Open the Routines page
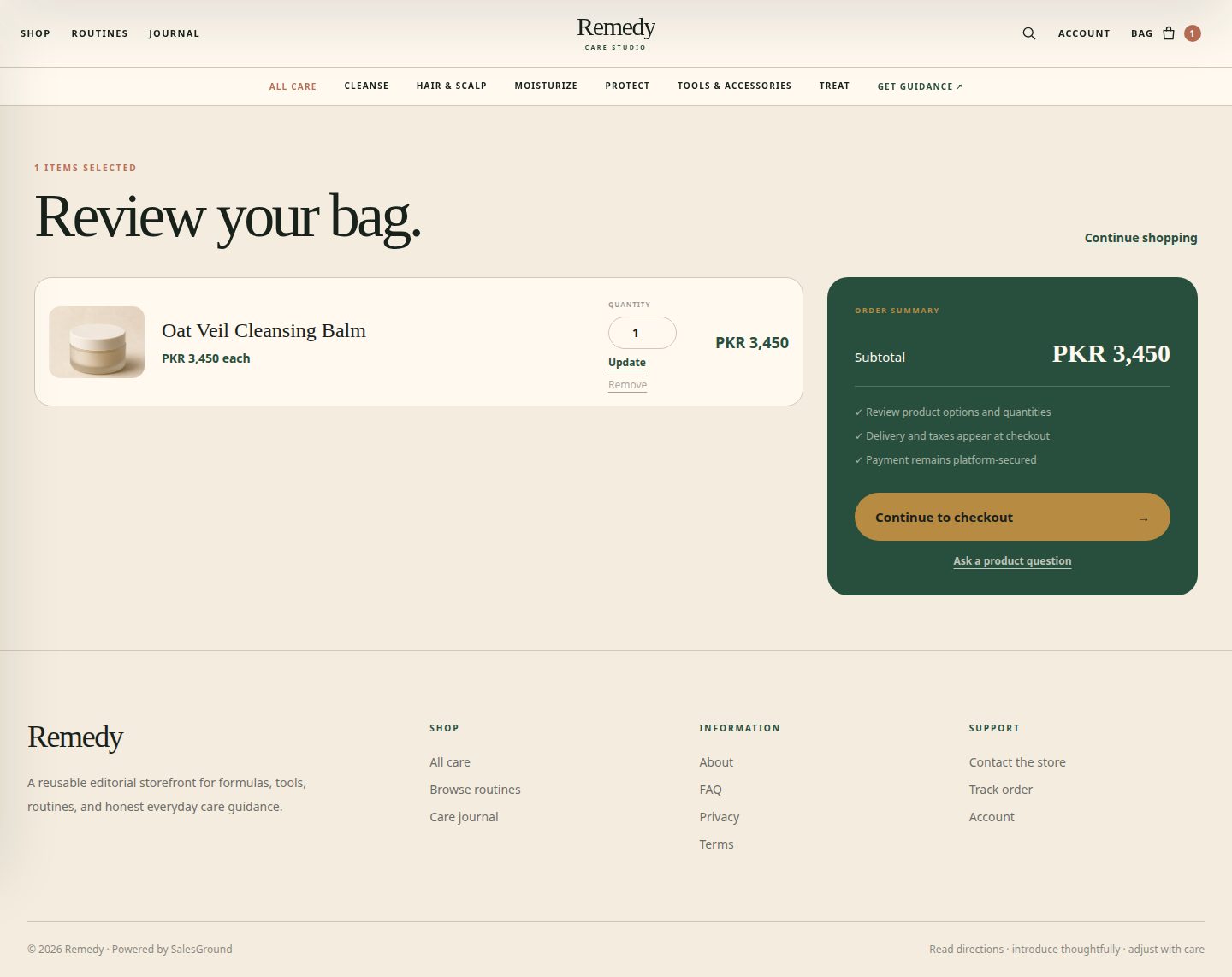This screenshot has height=977, width=1232. tap(99, 33)
